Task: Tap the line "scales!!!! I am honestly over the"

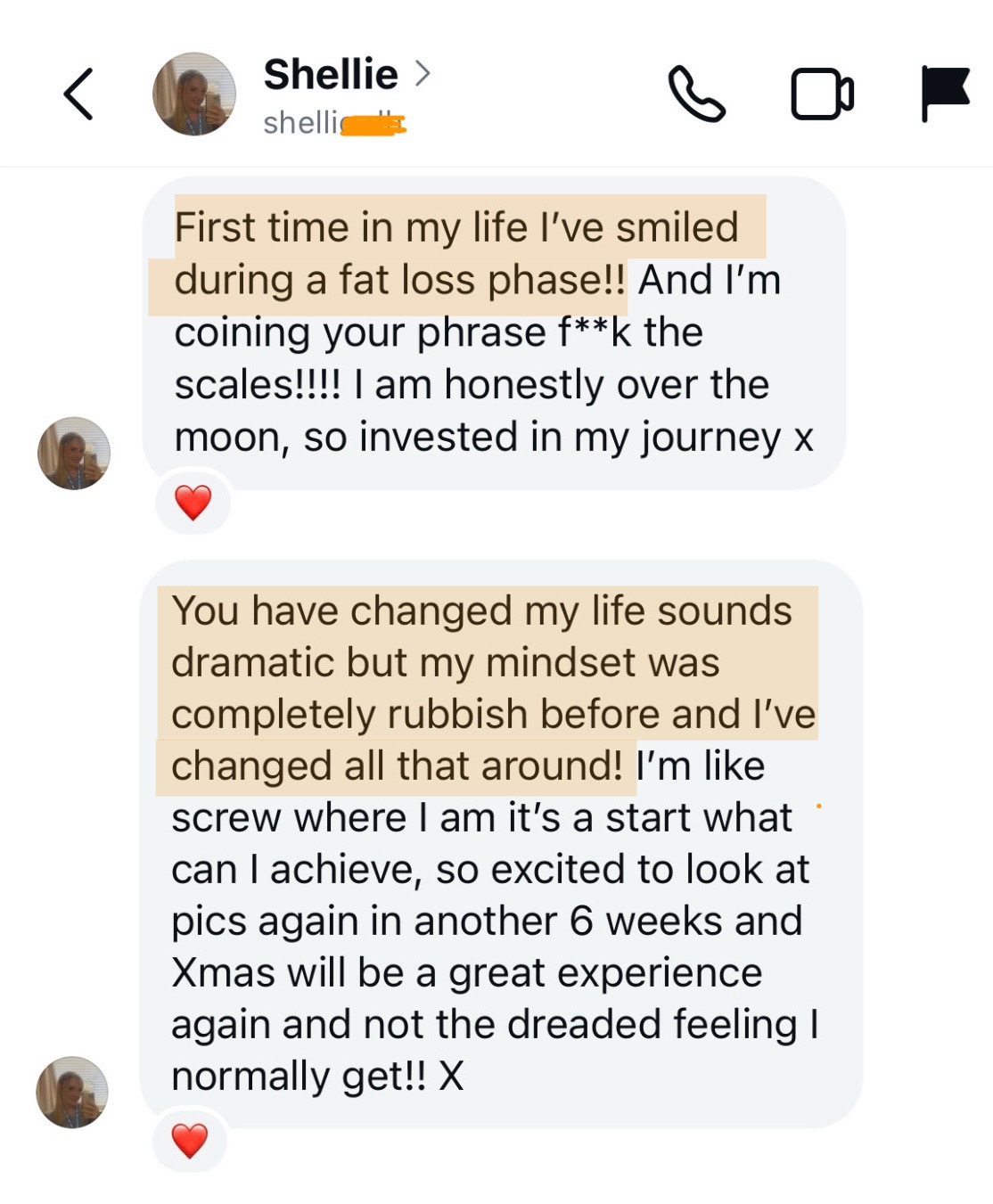Action: [x=472, y=385]
